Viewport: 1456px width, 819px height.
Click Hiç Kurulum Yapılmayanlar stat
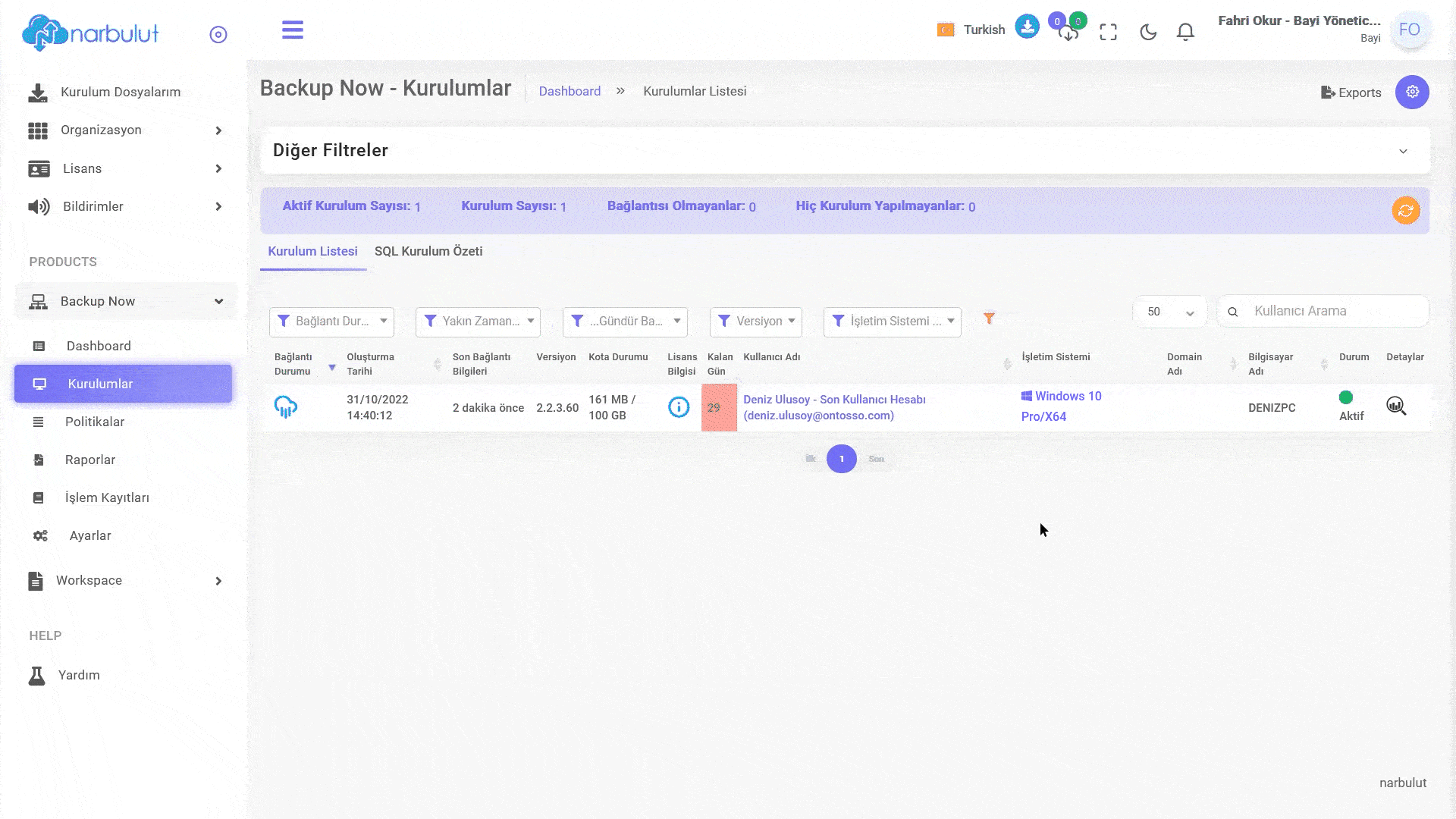(x=885, y=206)
